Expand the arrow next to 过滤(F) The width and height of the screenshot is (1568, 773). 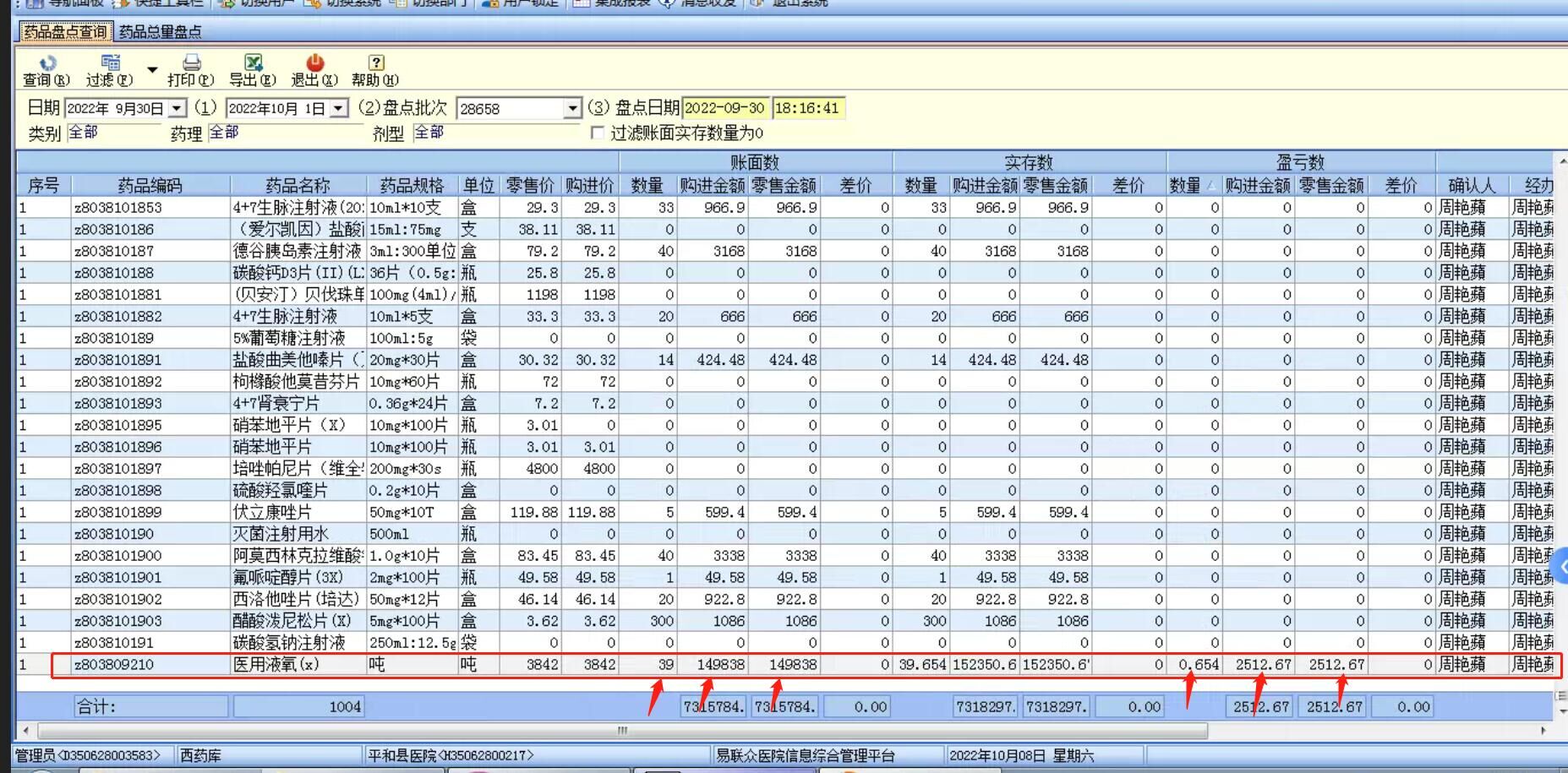pyautogui.click(x=152, y=70)
